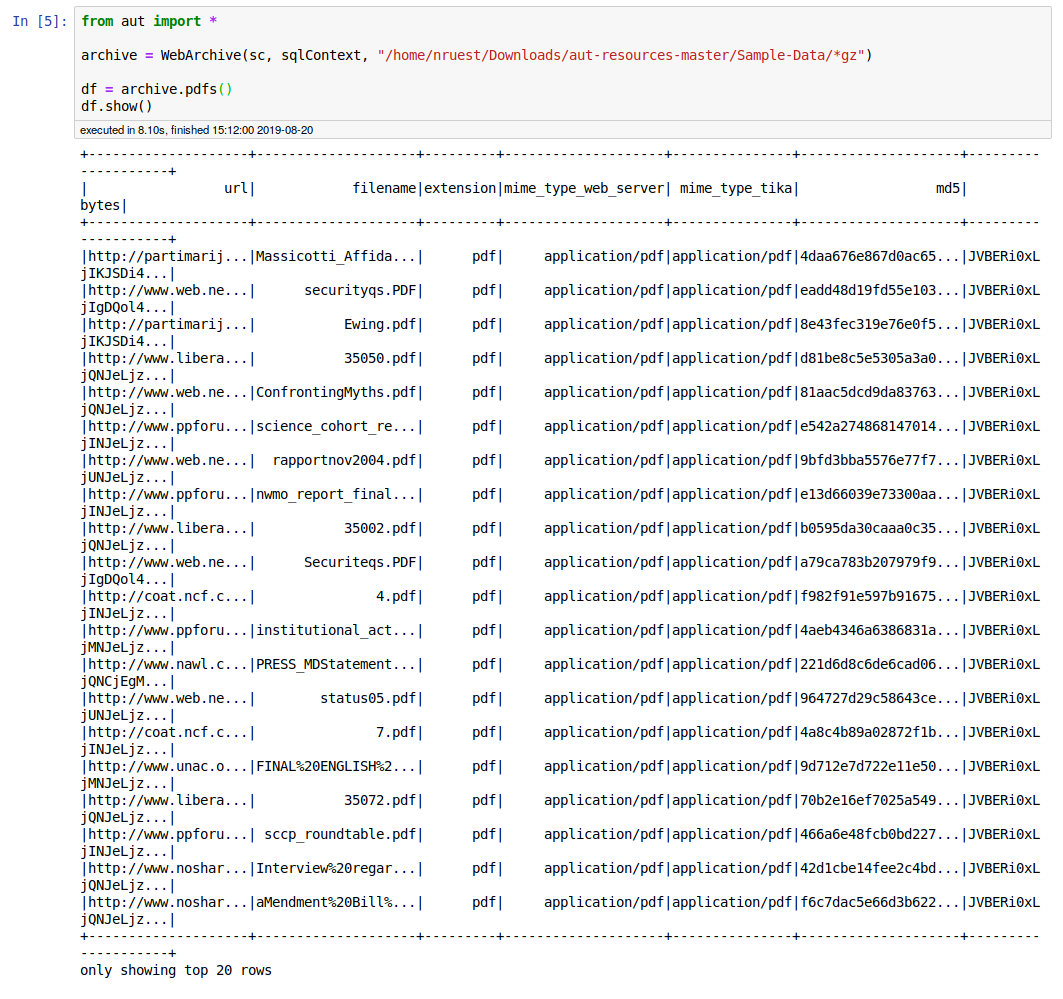Click md5 value '9d712e7d722e11e50...'
The width and height of the screenshot is (1063, 999).
pyautogui.click(x=880, y=766)
